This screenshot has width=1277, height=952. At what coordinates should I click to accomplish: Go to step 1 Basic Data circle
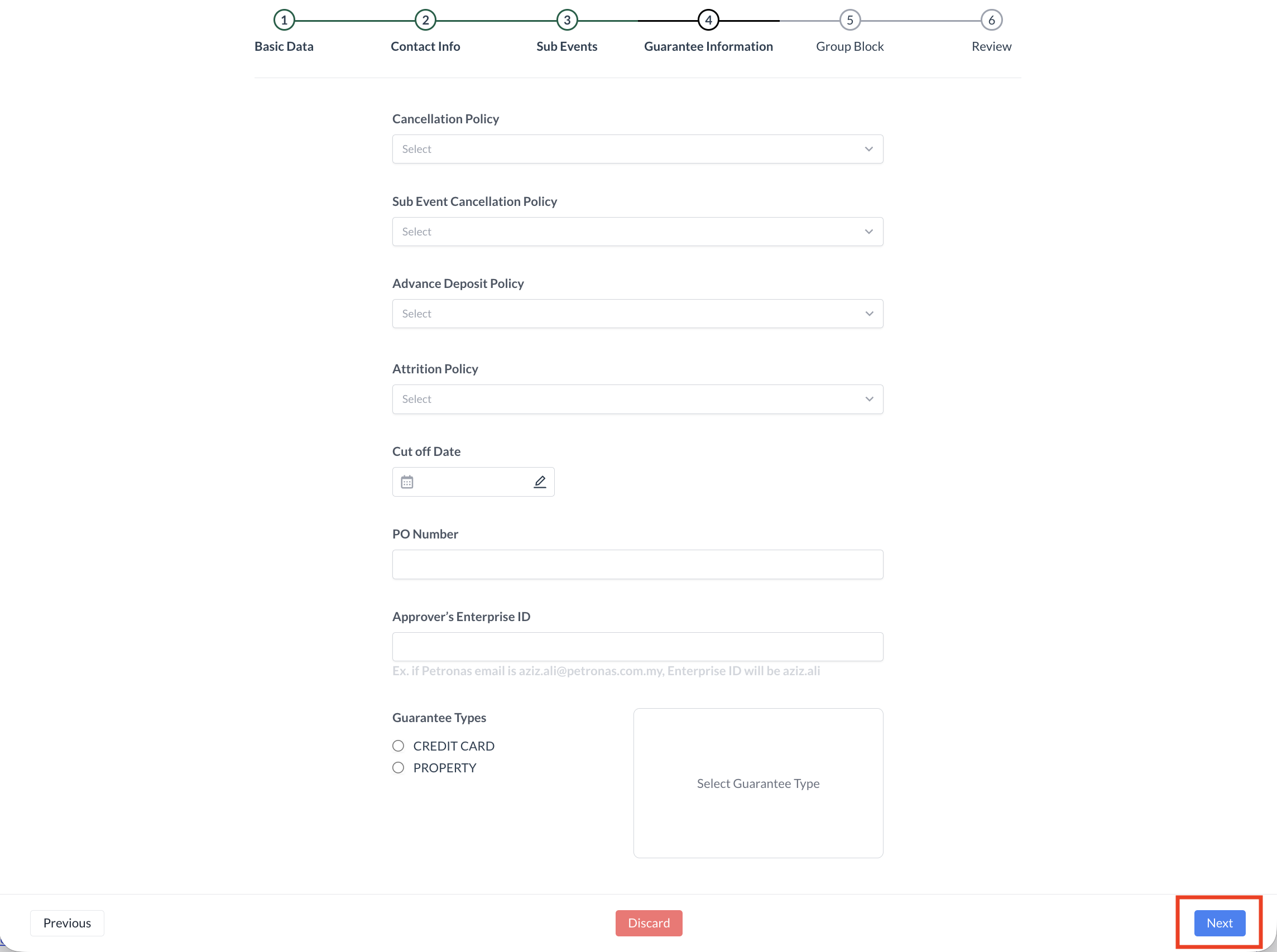(284, 20)
